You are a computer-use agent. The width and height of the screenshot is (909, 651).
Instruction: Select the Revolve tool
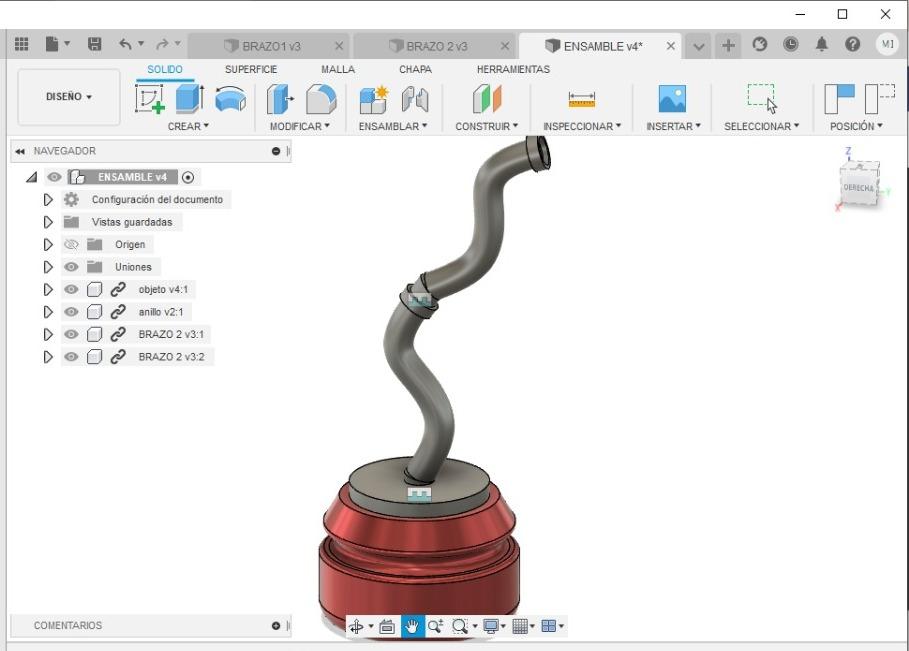click(x=230, y=99)
